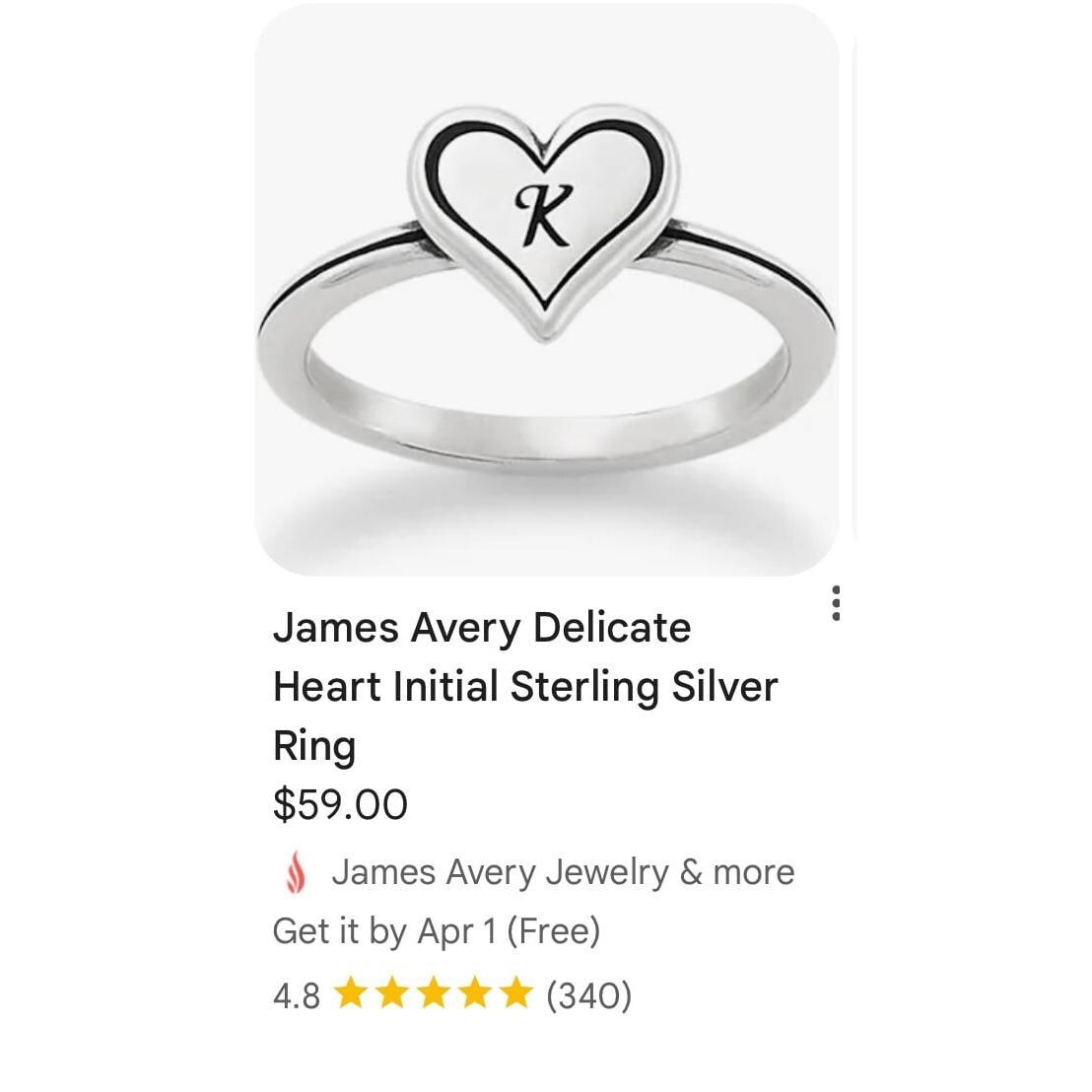Click the Get it by Apr 1 delivery text
Screen dimensions: 1092x1092
point(385,931)
